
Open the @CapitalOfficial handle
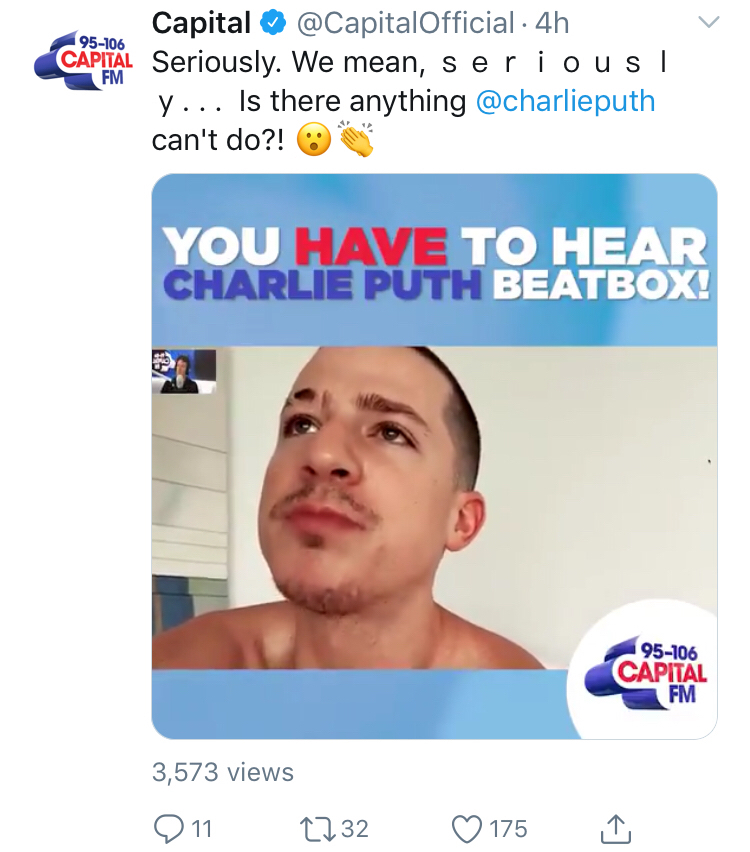405,23
